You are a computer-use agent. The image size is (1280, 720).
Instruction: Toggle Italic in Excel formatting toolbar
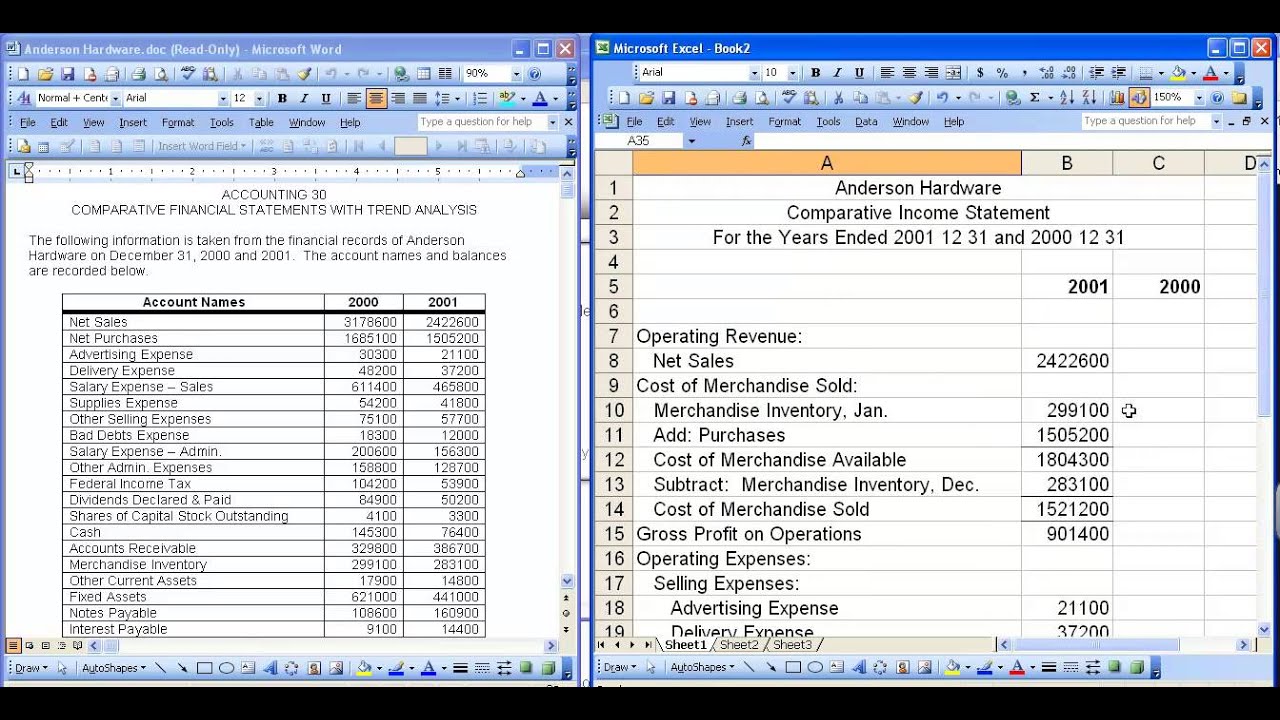coord(837,73)
